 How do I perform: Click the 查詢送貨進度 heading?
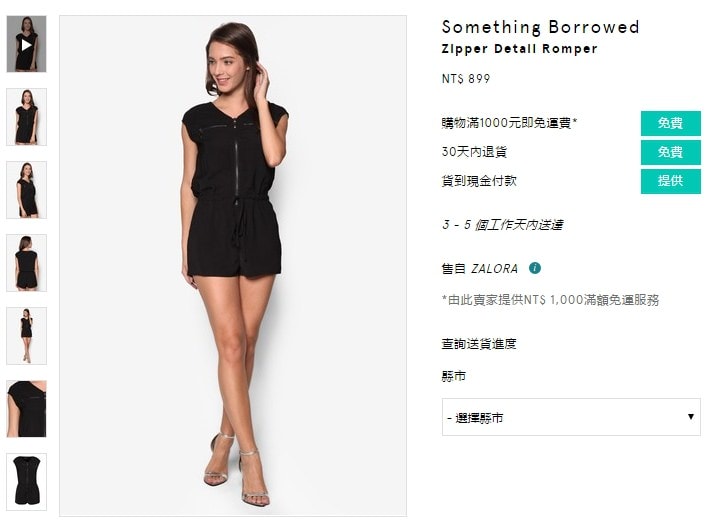pyautogui.click(x=479, y=344)
